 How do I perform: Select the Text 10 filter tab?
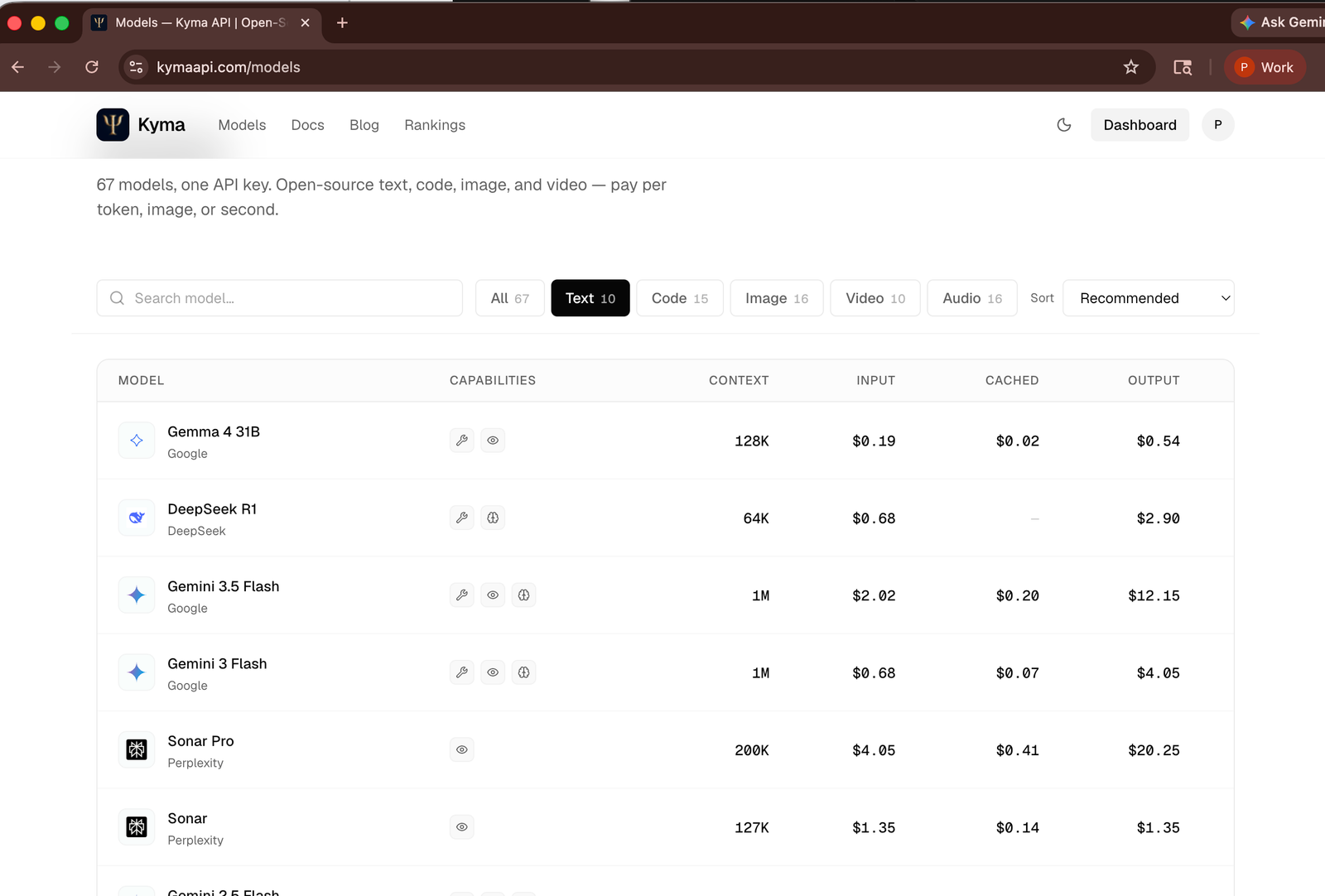pyautogui.click(x=590, y=298)
